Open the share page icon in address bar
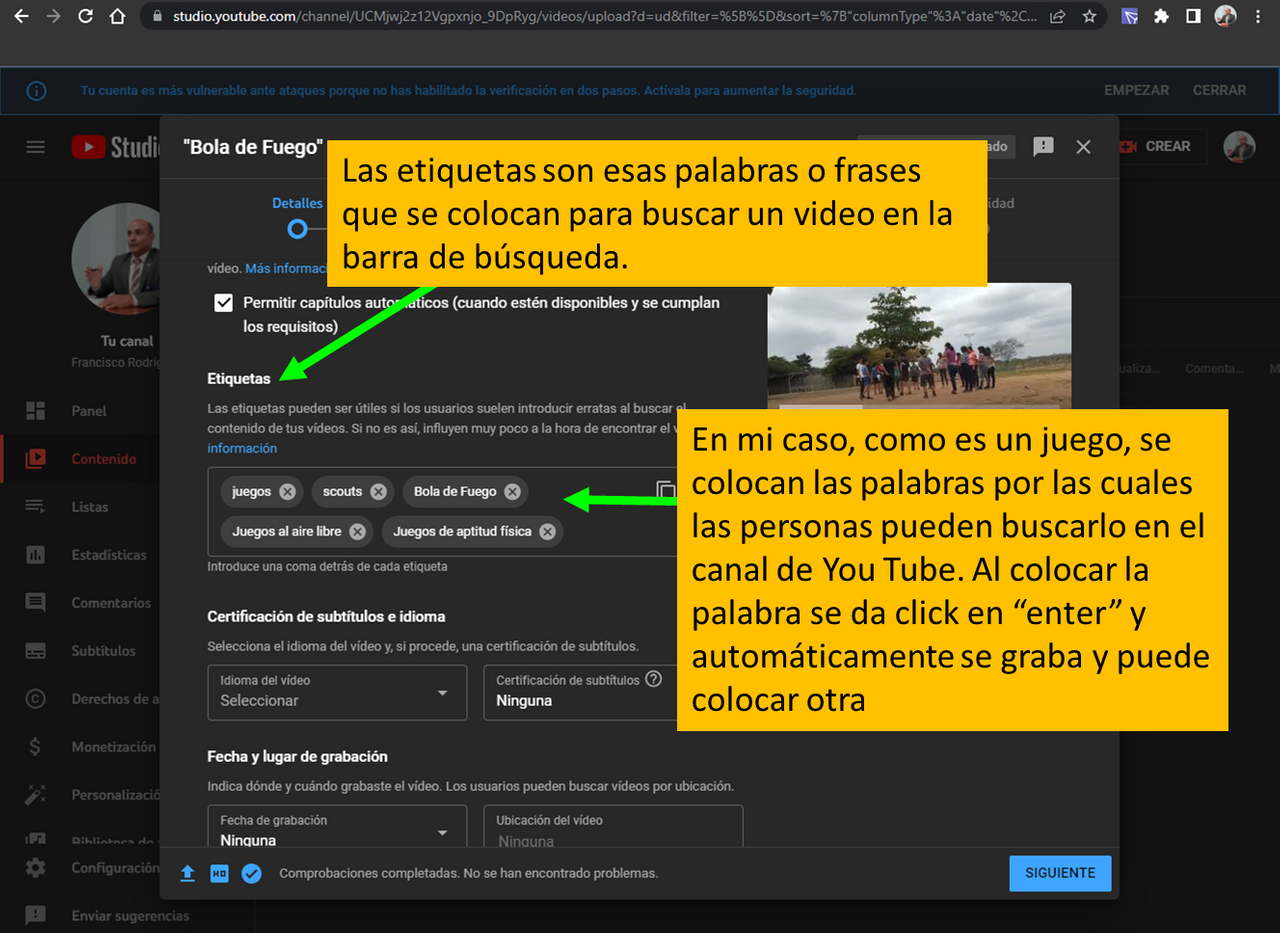The image size is (1280, 933). pos(1058,16)
